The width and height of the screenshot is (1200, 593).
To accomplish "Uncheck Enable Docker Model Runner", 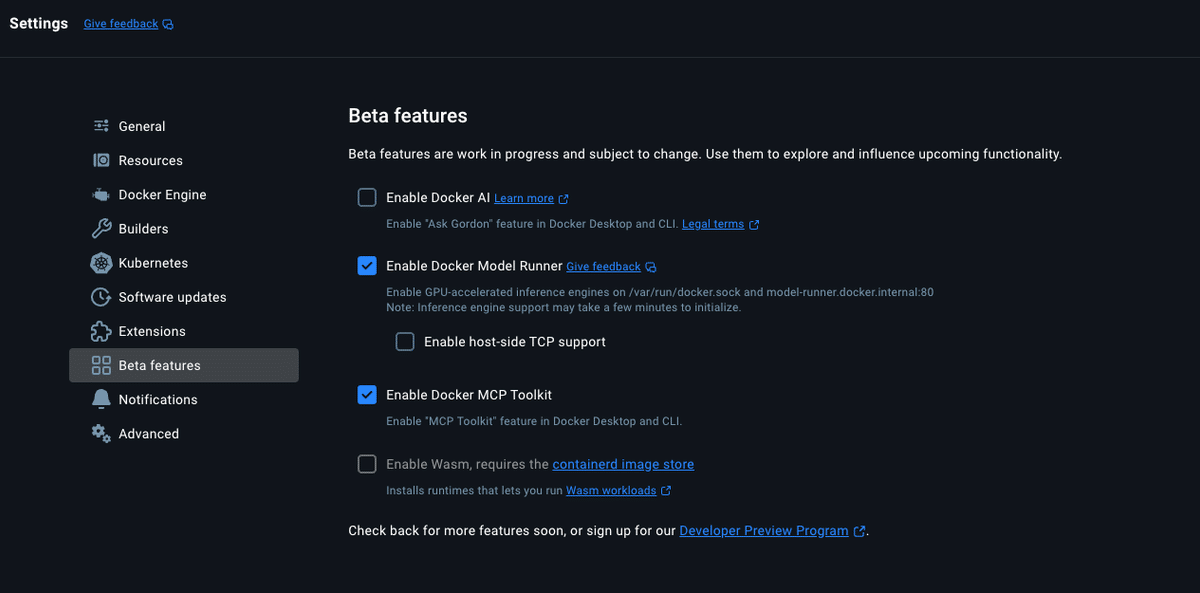I will click(367, 265).
